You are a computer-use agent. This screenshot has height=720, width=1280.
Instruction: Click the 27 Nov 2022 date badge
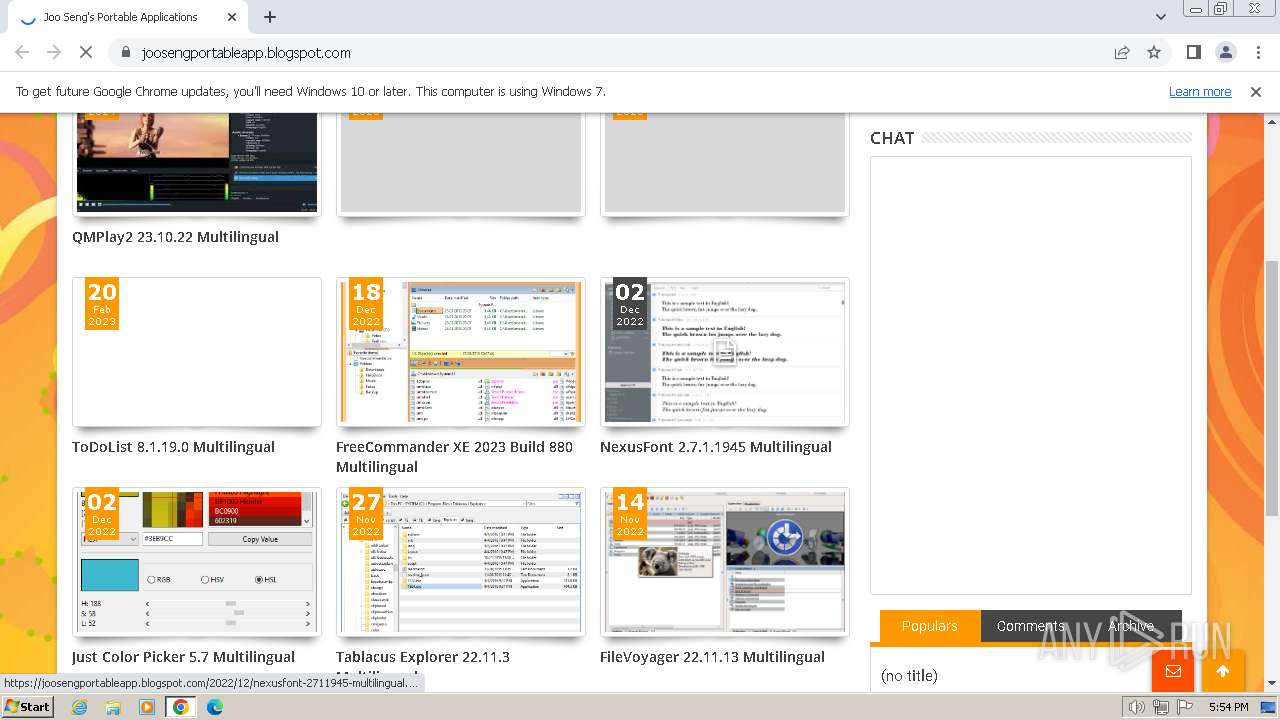coord(366,514)
